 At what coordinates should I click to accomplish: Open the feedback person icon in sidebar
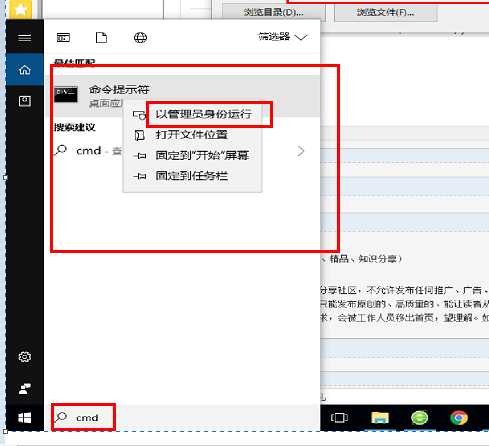click(x=25, y=388)
